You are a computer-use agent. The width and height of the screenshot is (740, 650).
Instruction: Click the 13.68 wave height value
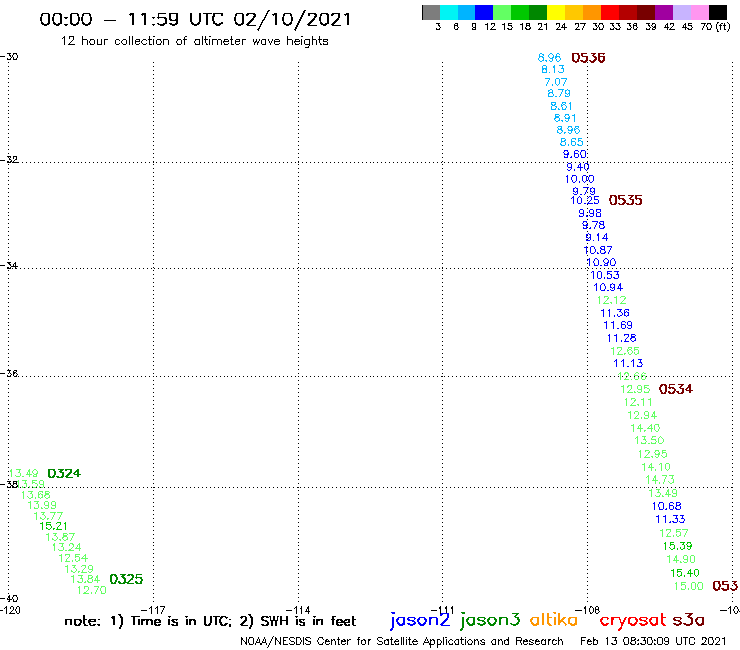pyautogui.click(x=35, y=495)
